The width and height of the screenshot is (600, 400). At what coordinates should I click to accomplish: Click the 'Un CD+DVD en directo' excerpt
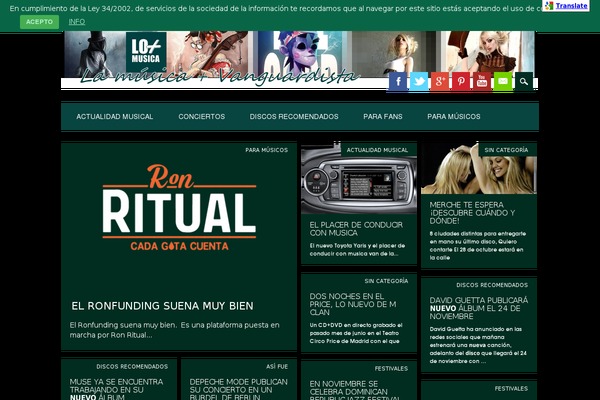356,333
